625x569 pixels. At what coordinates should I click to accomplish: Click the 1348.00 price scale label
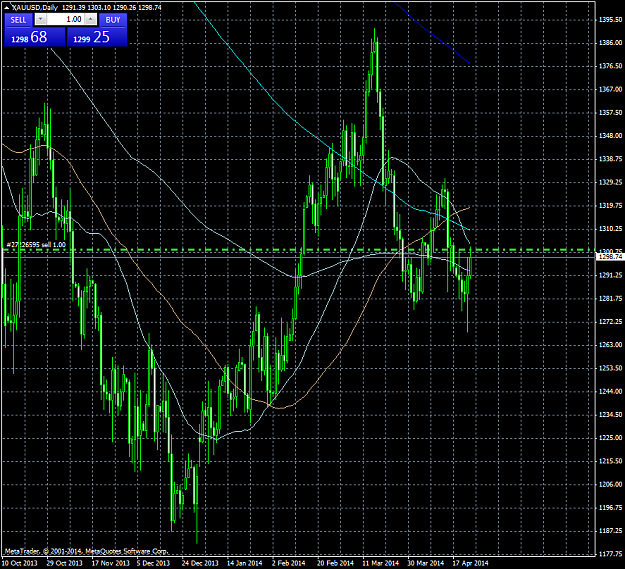click(611, 136)
